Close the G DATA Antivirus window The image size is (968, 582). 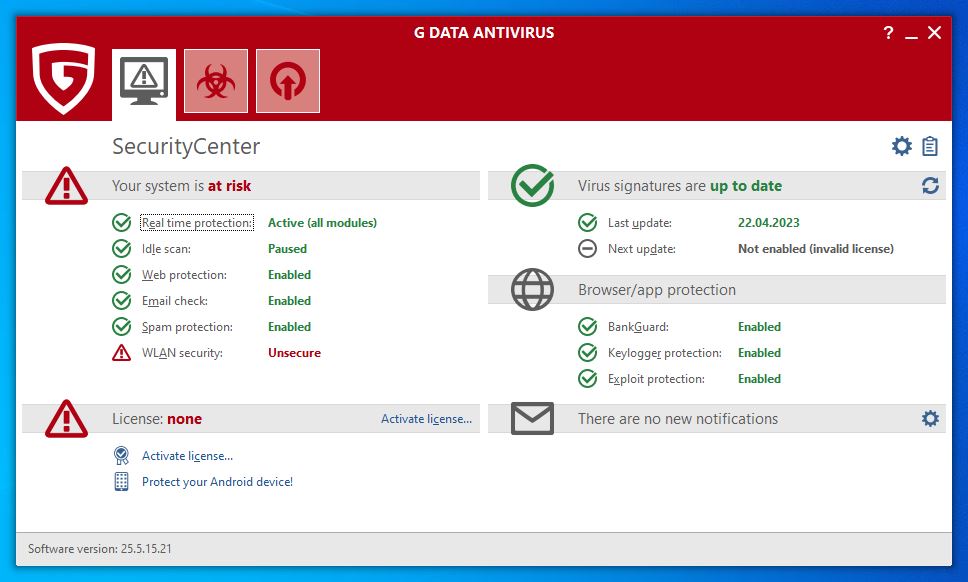(x=935, y=33)
